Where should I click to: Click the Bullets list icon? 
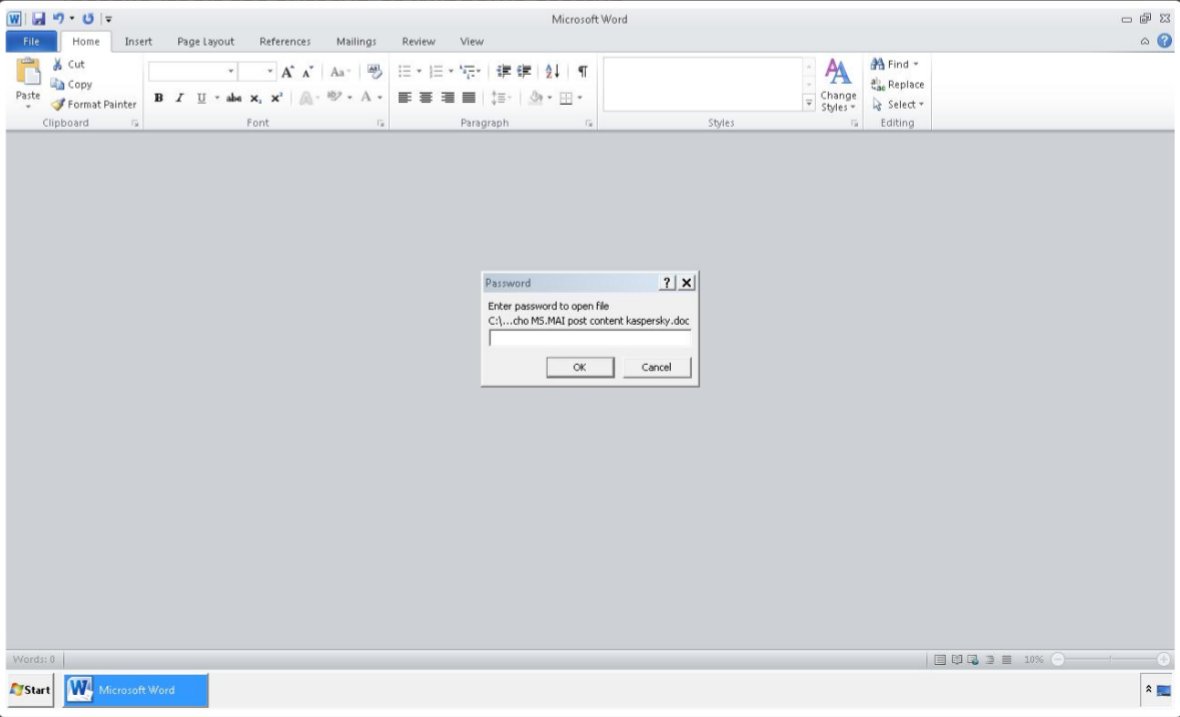405,71
